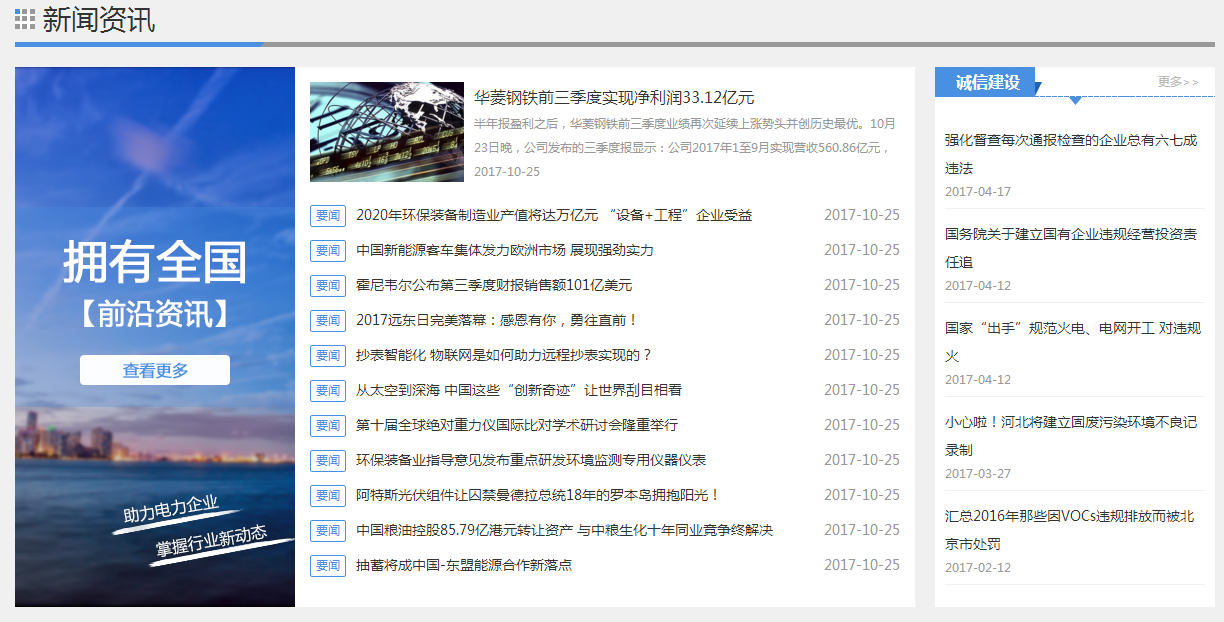The image size is (1224, 622).
Task: Click the grid icon beside 新闻资讯 heading
Action: (25, 19)
